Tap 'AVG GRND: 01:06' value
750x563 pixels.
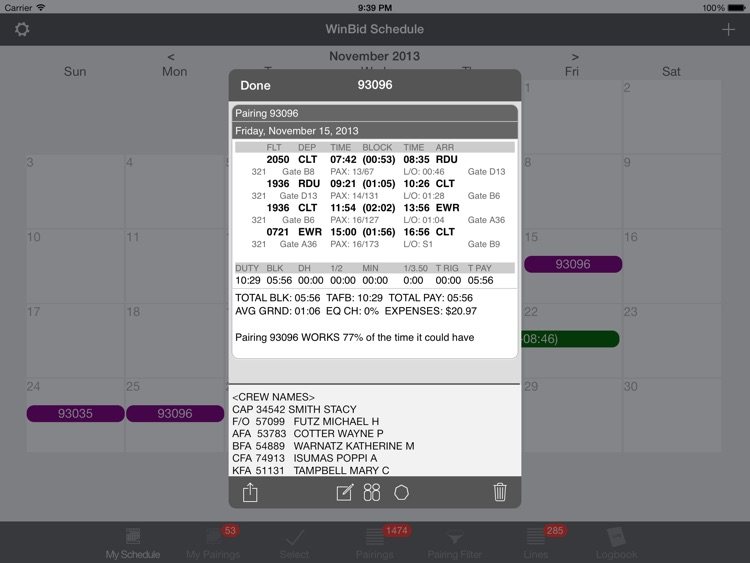(277, 311)
